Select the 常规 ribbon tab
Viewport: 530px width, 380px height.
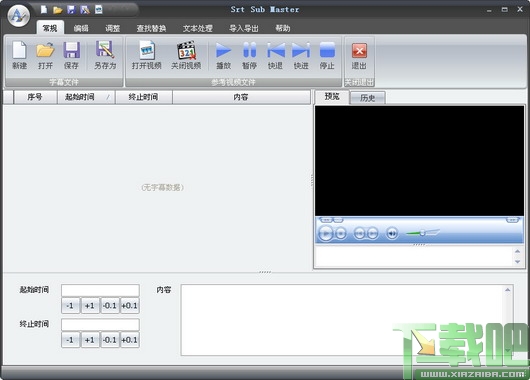pyautogui.click(x=50, y=28)
